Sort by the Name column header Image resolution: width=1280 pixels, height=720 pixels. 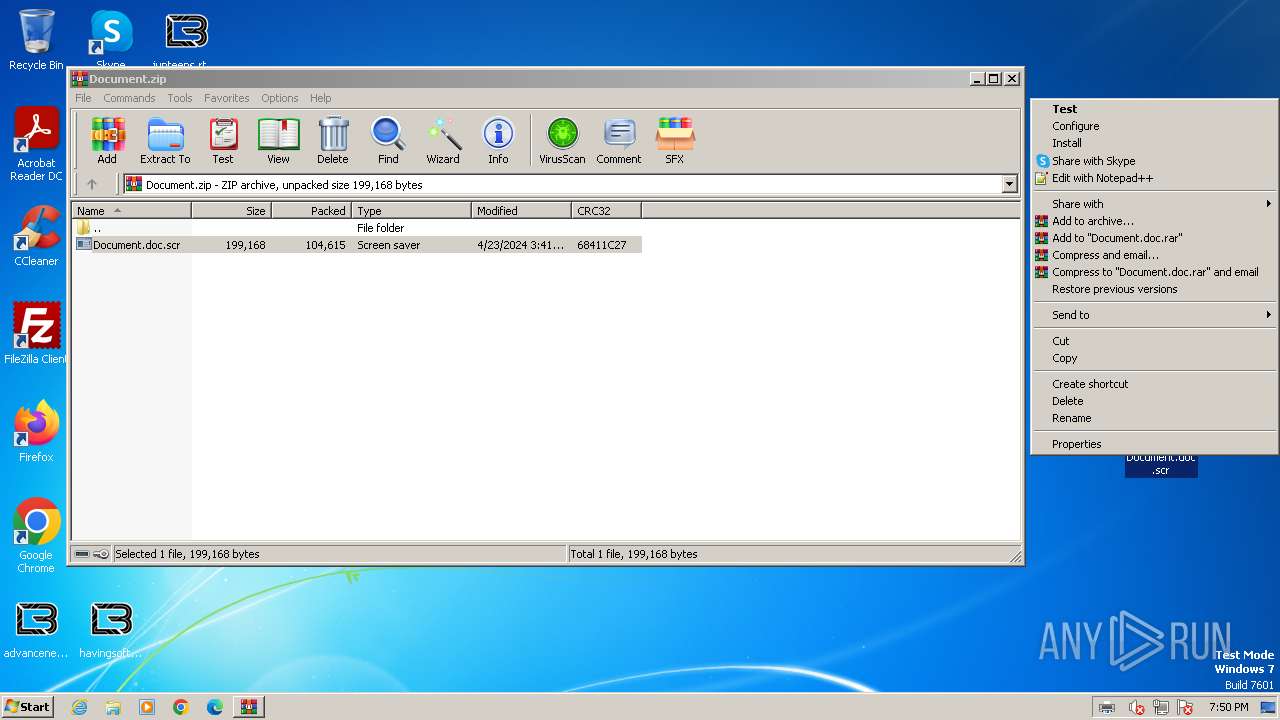131,210
